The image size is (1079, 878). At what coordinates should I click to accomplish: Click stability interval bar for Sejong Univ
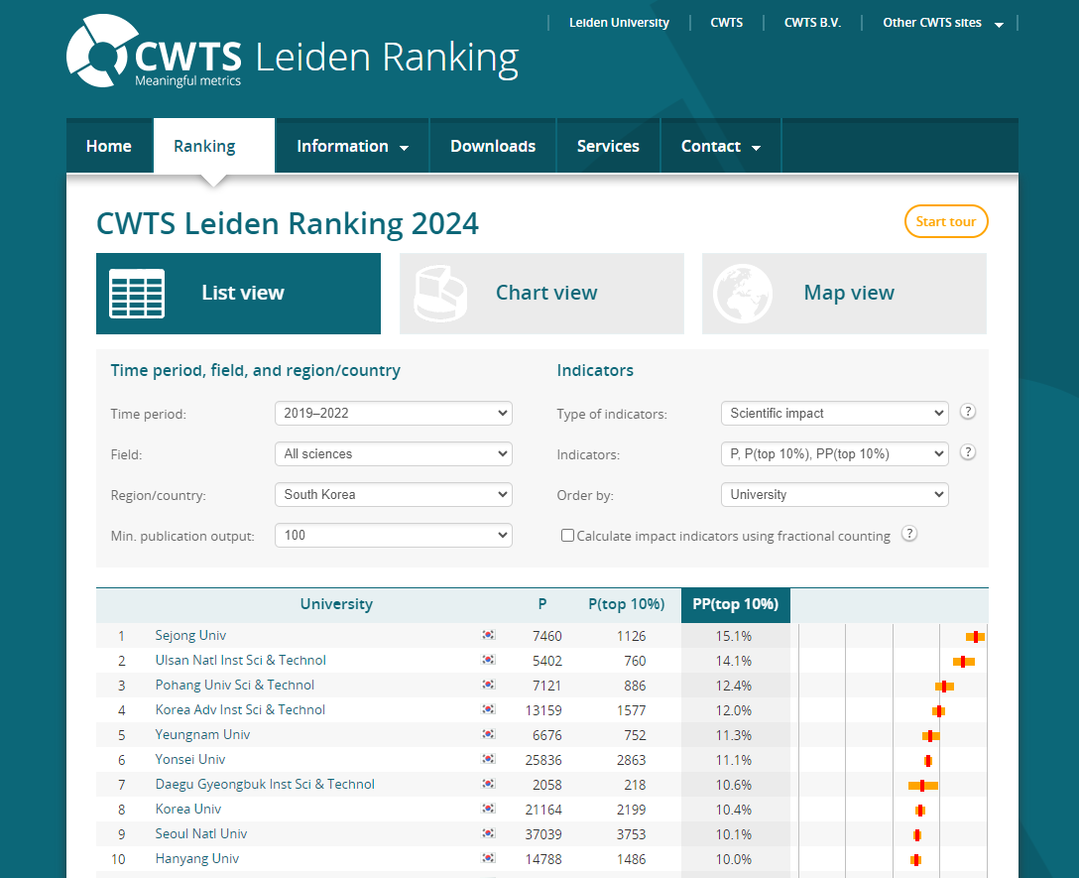point(975,637)
